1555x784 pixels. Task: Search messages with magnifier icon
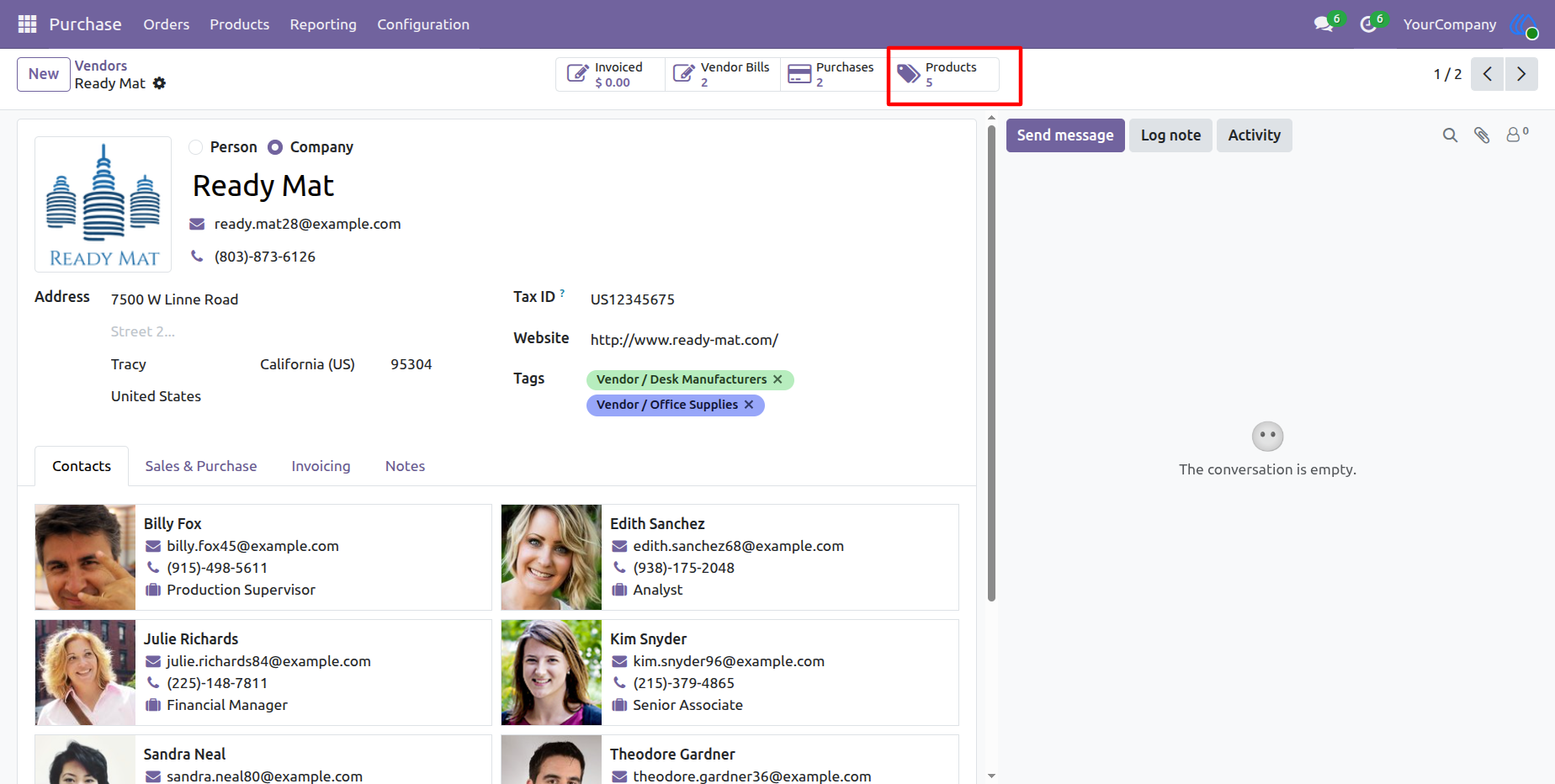coord(1450,135)
